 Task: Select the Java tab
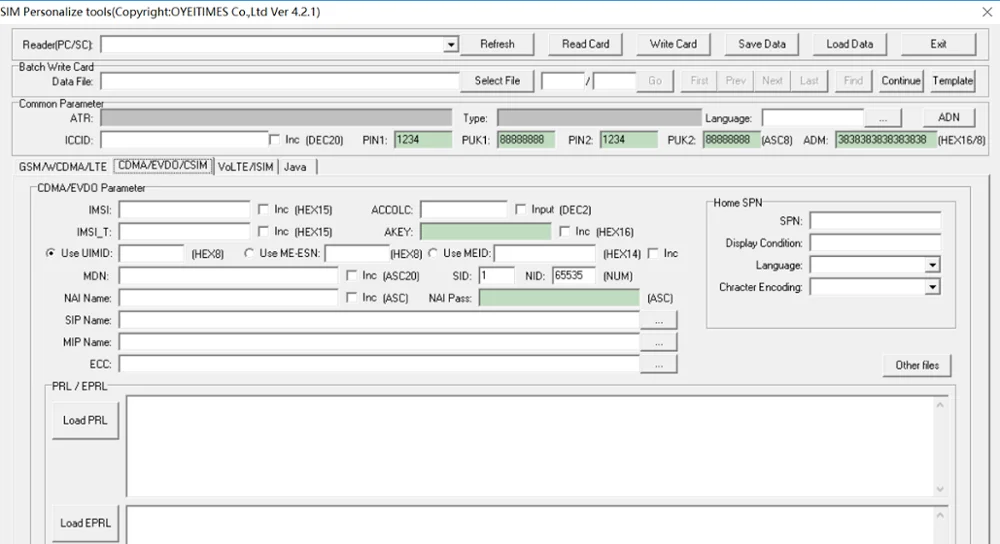tap(295, 167)
